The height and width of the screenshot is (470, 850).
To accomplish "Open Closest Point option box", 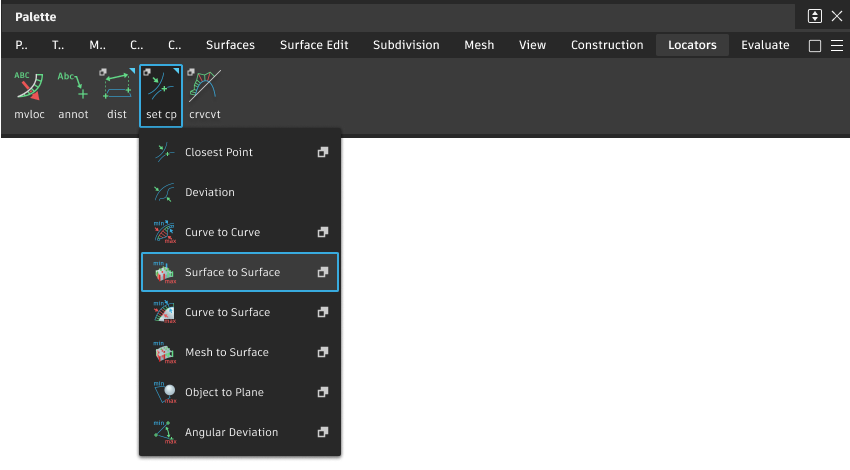I will 323,152.
